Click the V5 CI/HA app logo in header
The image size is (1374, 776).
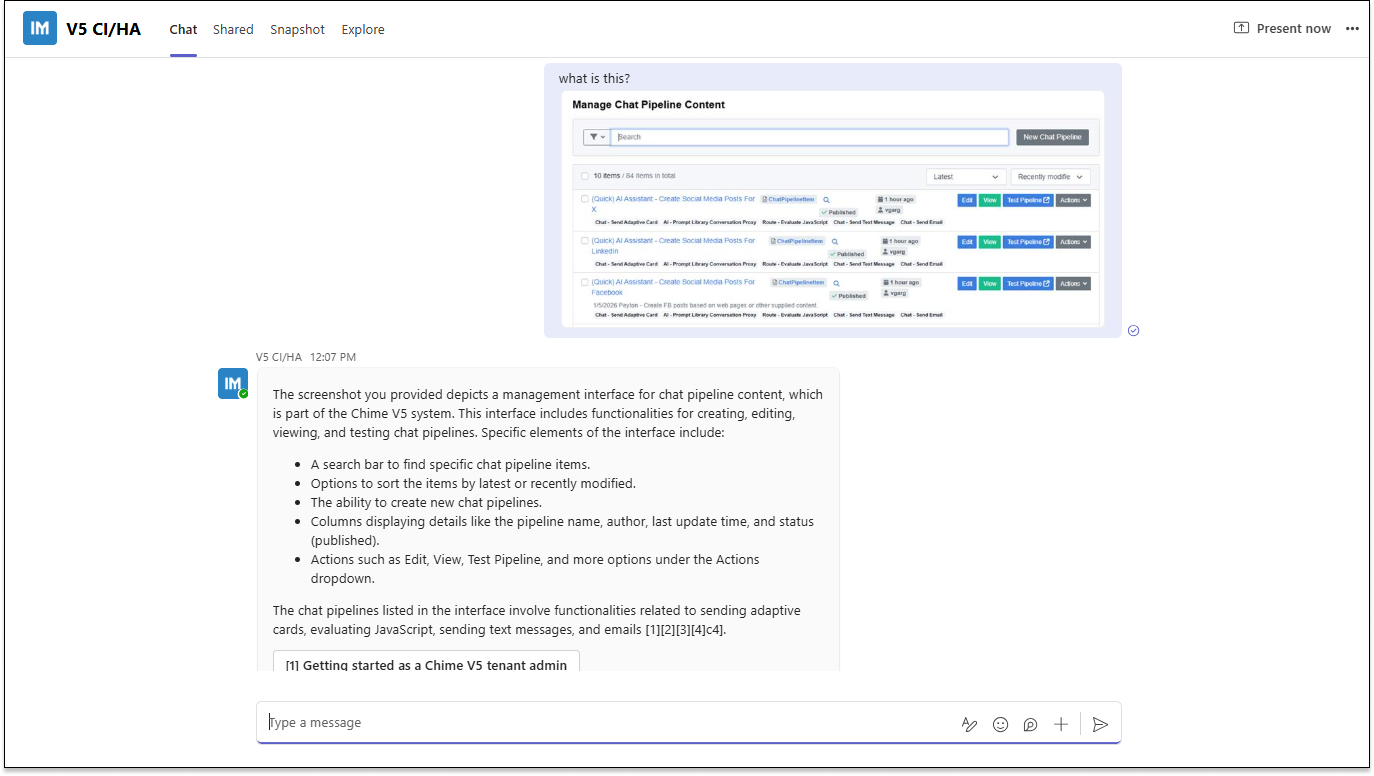click(40, 29)
